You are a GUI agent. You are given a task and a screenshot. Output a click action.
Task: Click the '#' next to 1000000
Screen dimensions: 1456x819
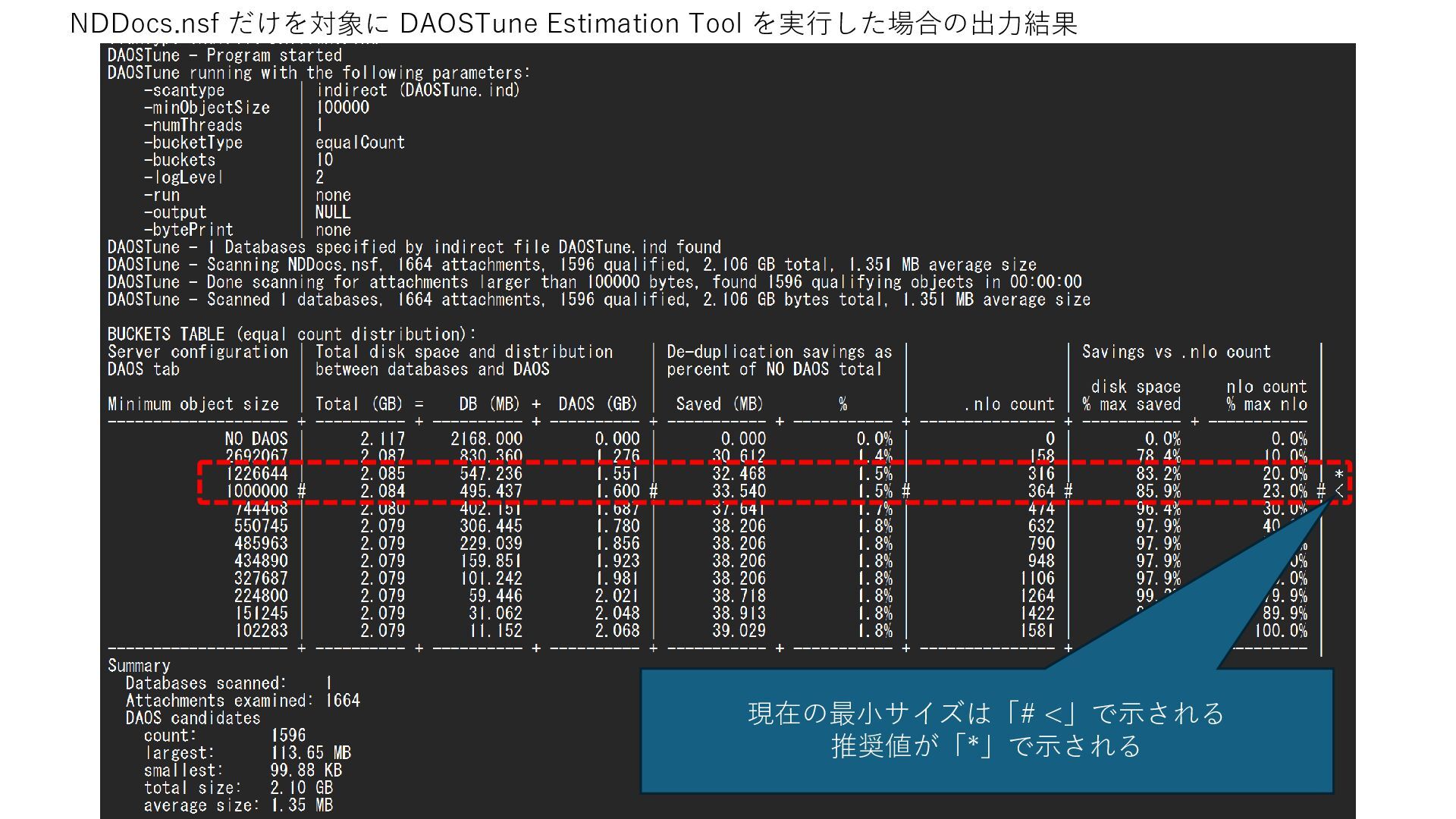301,491
